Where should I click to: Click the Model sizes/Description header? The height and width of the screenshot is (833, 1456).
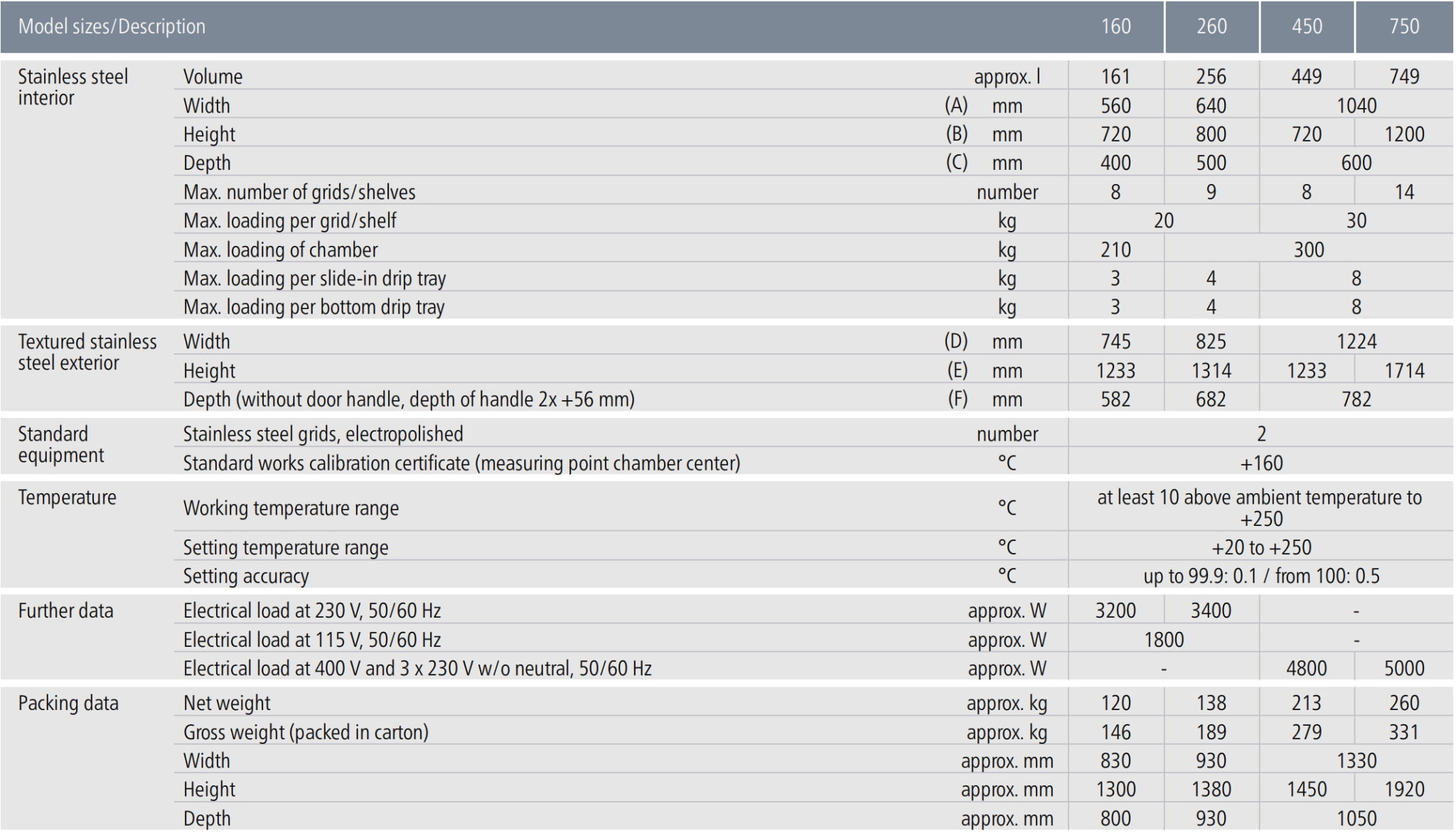112,26
